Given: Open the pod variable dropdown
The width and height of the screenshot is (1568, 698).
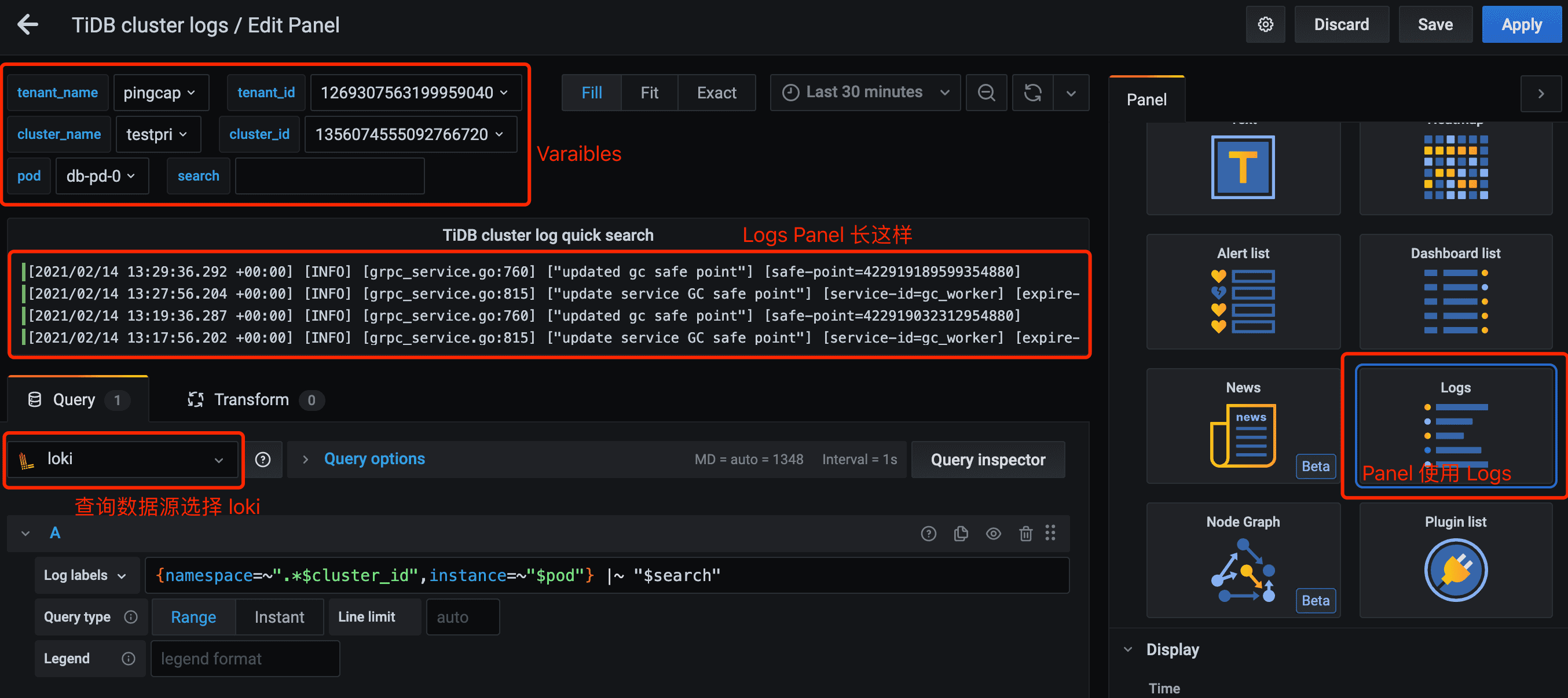Looking at the screenshot, I should click(x=101, y=176).
